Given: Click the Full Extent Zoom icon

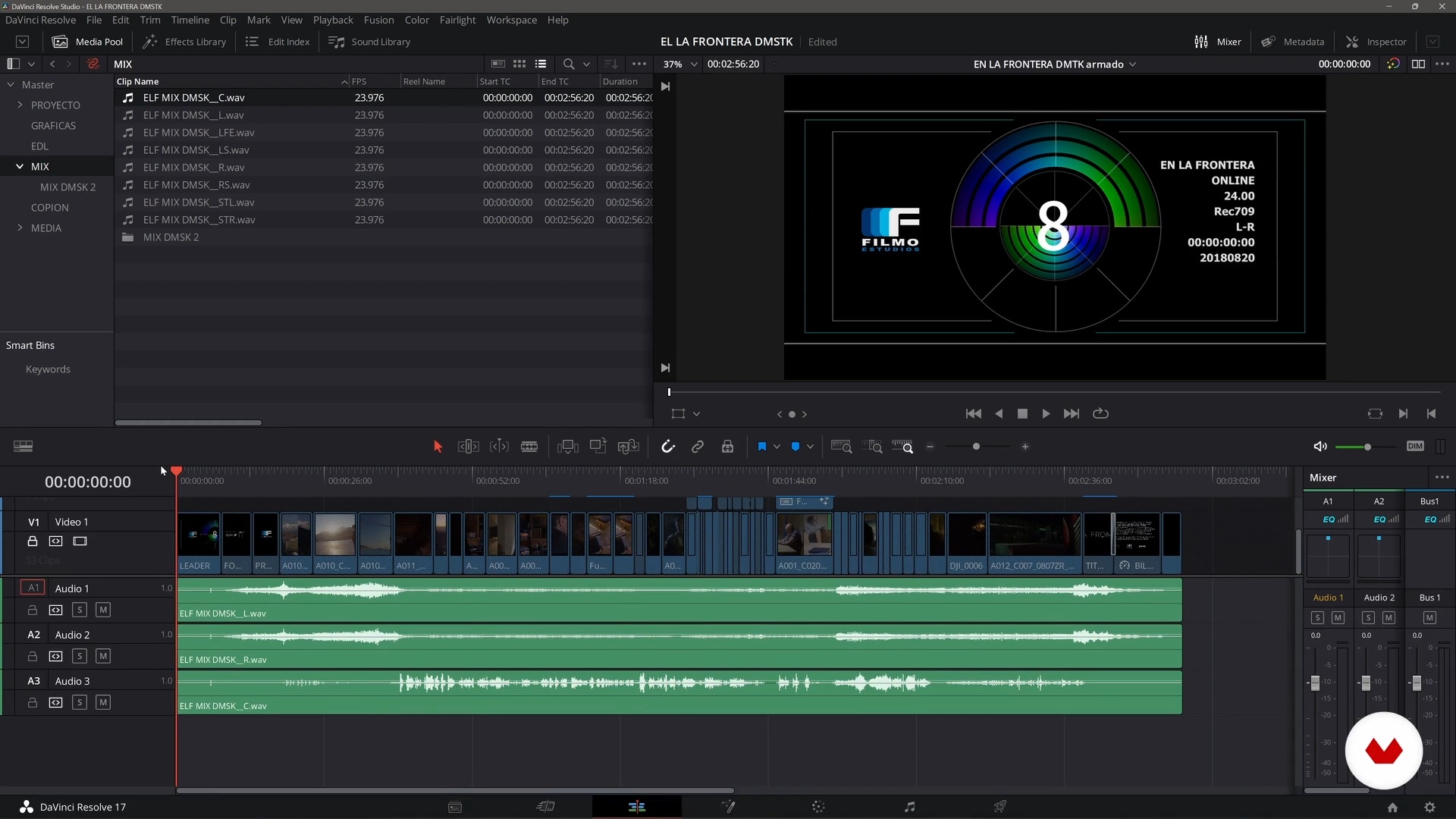Looking at the screenshot, I should [x=841, y=447].
